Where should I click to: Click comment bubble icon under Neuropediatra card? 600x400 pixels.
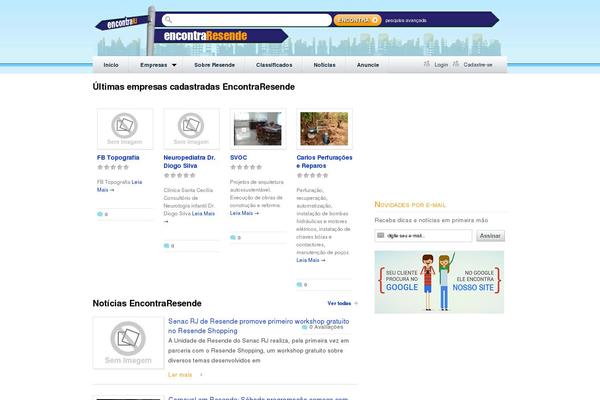pyautogui.click(x=166, y=246)
